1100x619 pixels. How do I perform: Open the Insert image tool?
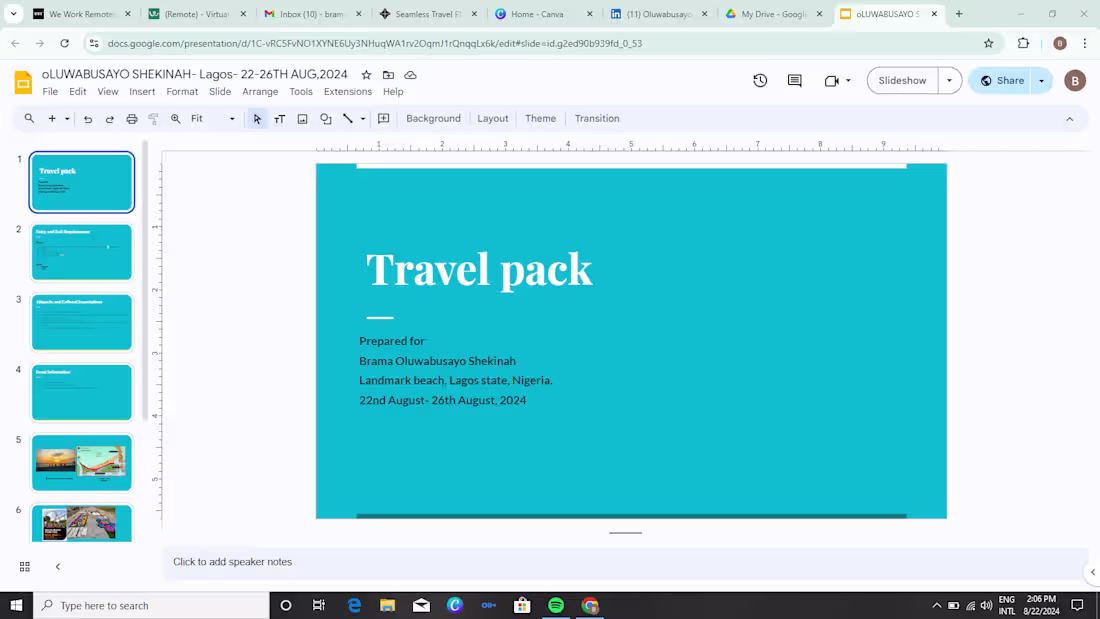tap(303, 119)
